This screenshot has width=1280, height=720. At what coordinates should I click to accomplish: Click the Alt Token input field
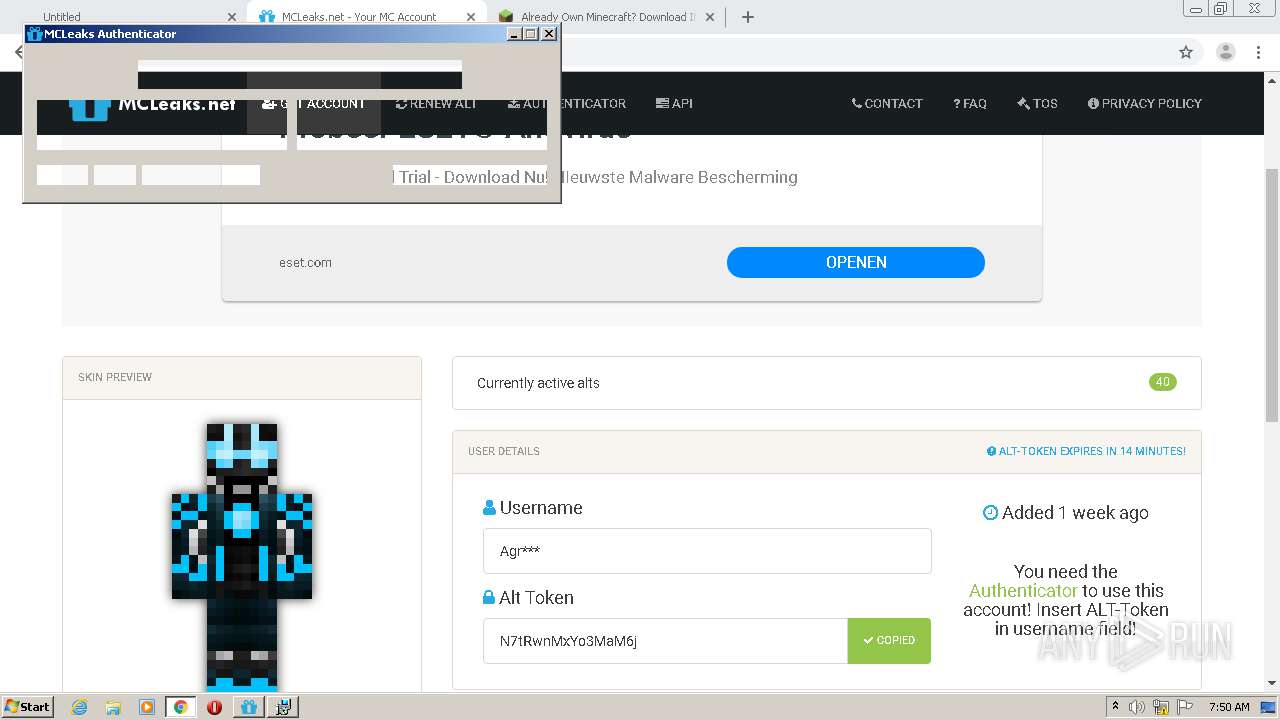click(x=665, y=641)
